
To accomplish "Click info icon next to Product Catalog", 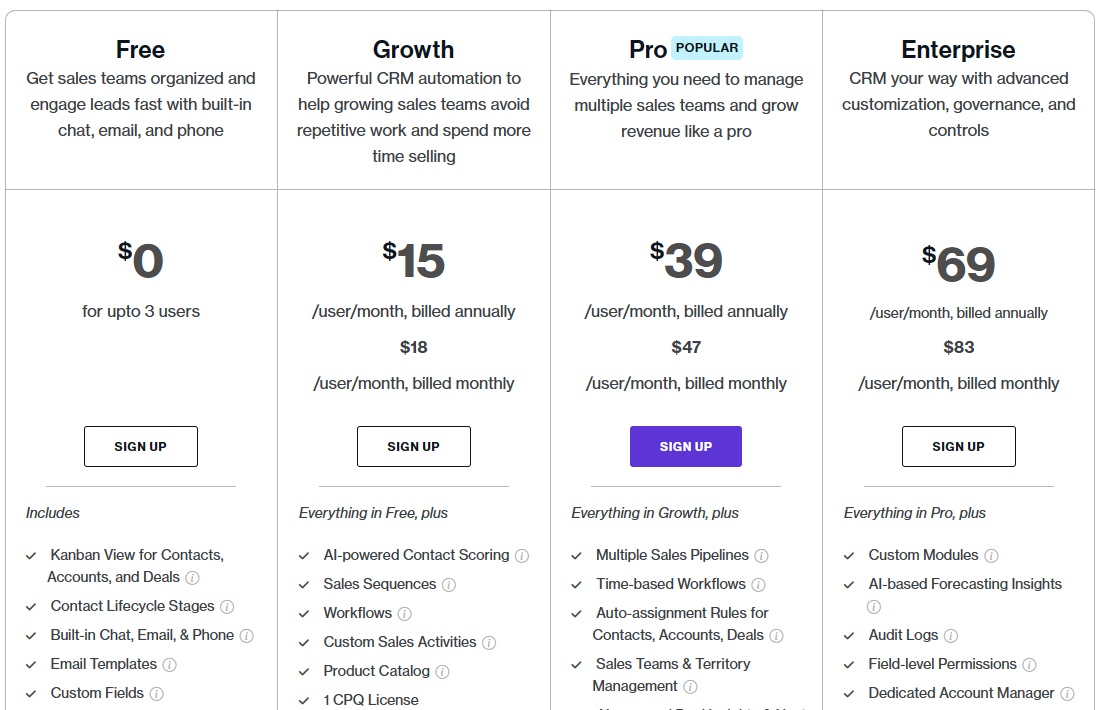I will pos(442,672).
